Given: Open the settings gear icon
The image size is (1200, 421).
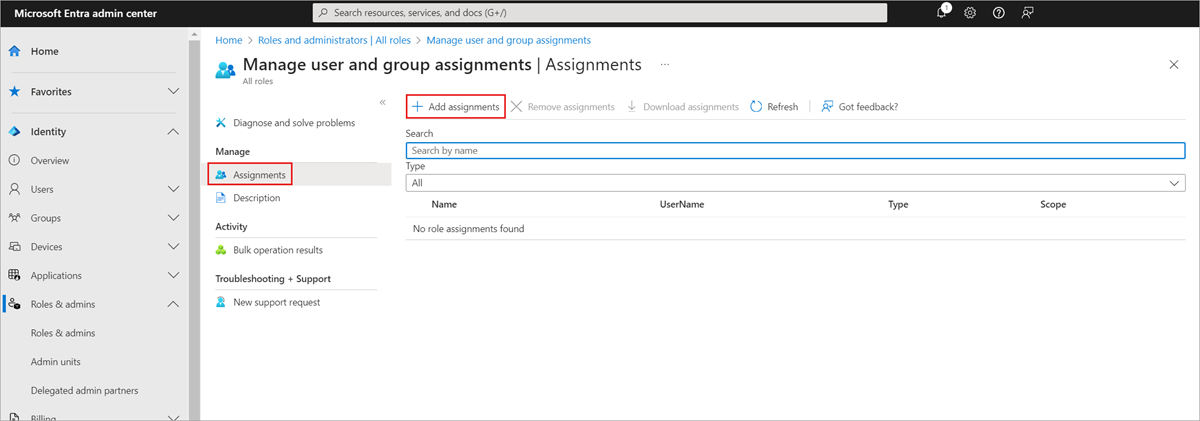Looking at the screenshot, I should point(970,12).
